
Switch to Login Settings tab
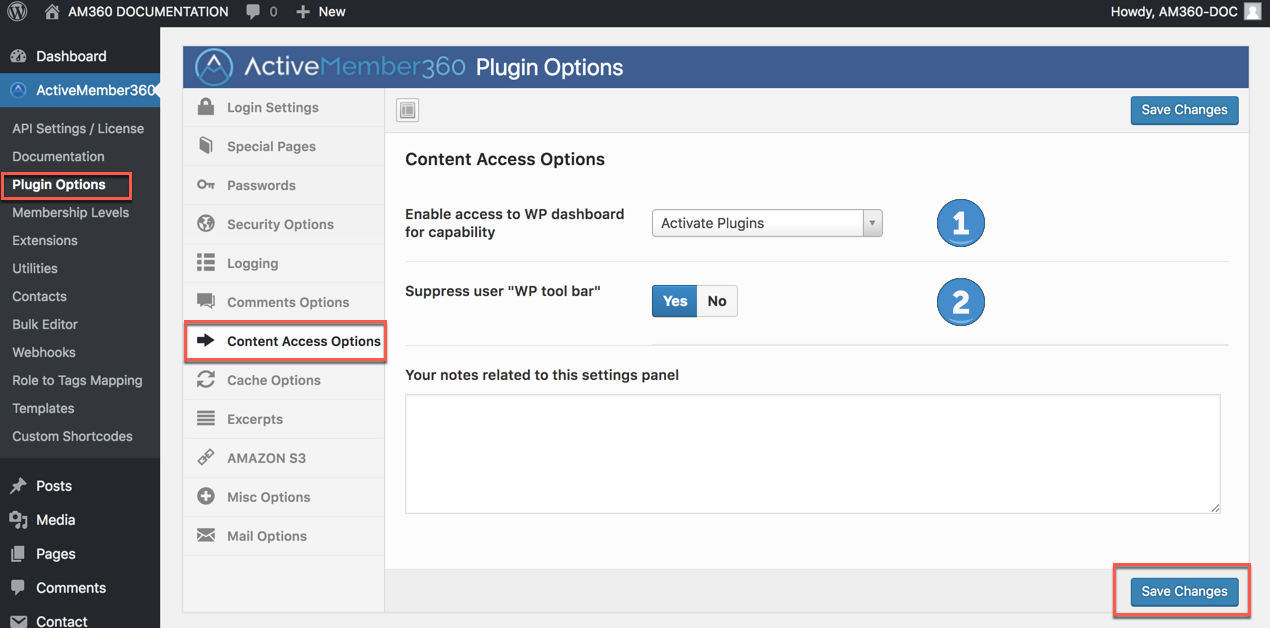tap(284, 107)
